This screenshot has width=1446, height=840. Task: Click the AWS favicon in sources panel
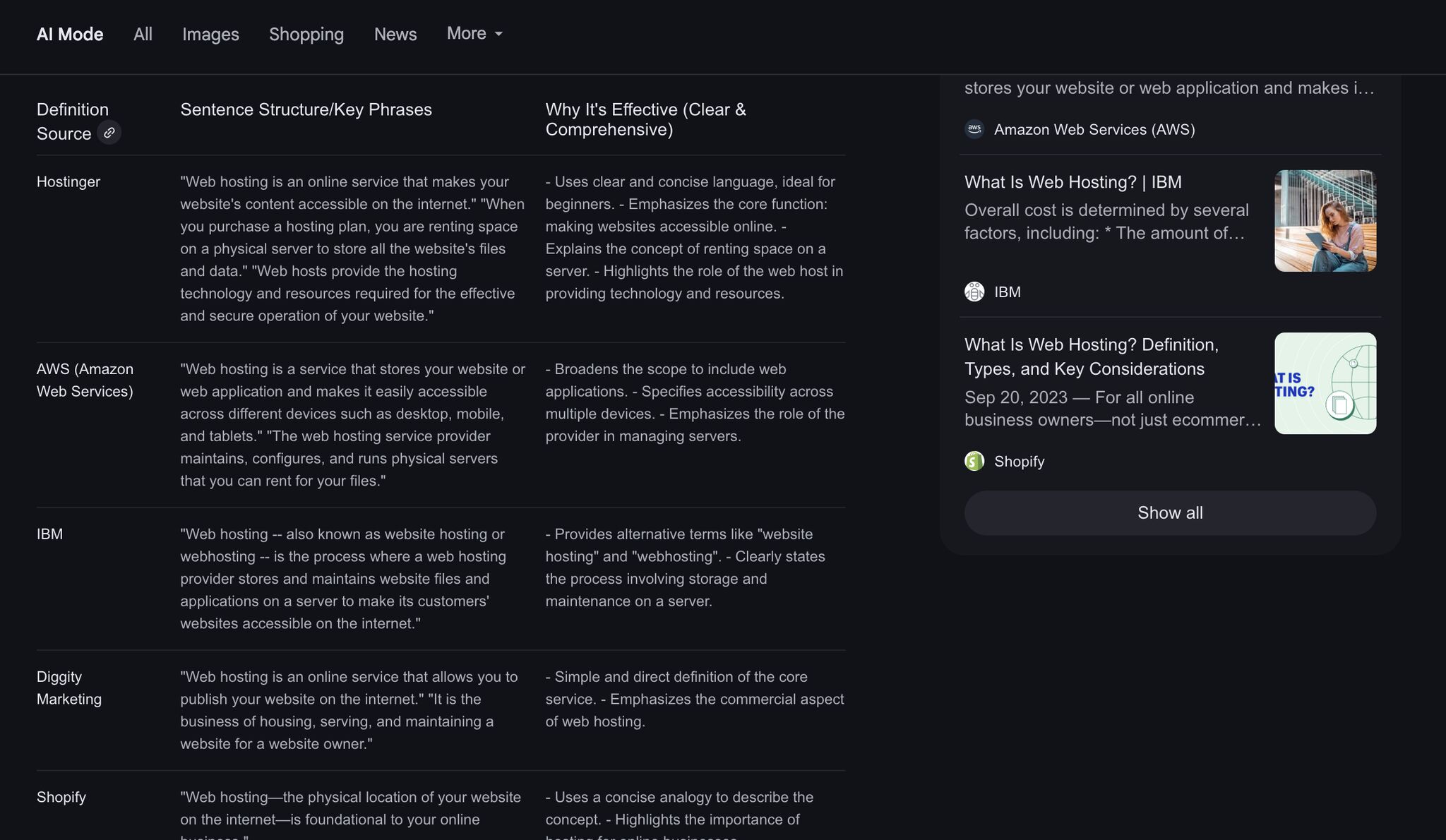click(x=974, y=129)
